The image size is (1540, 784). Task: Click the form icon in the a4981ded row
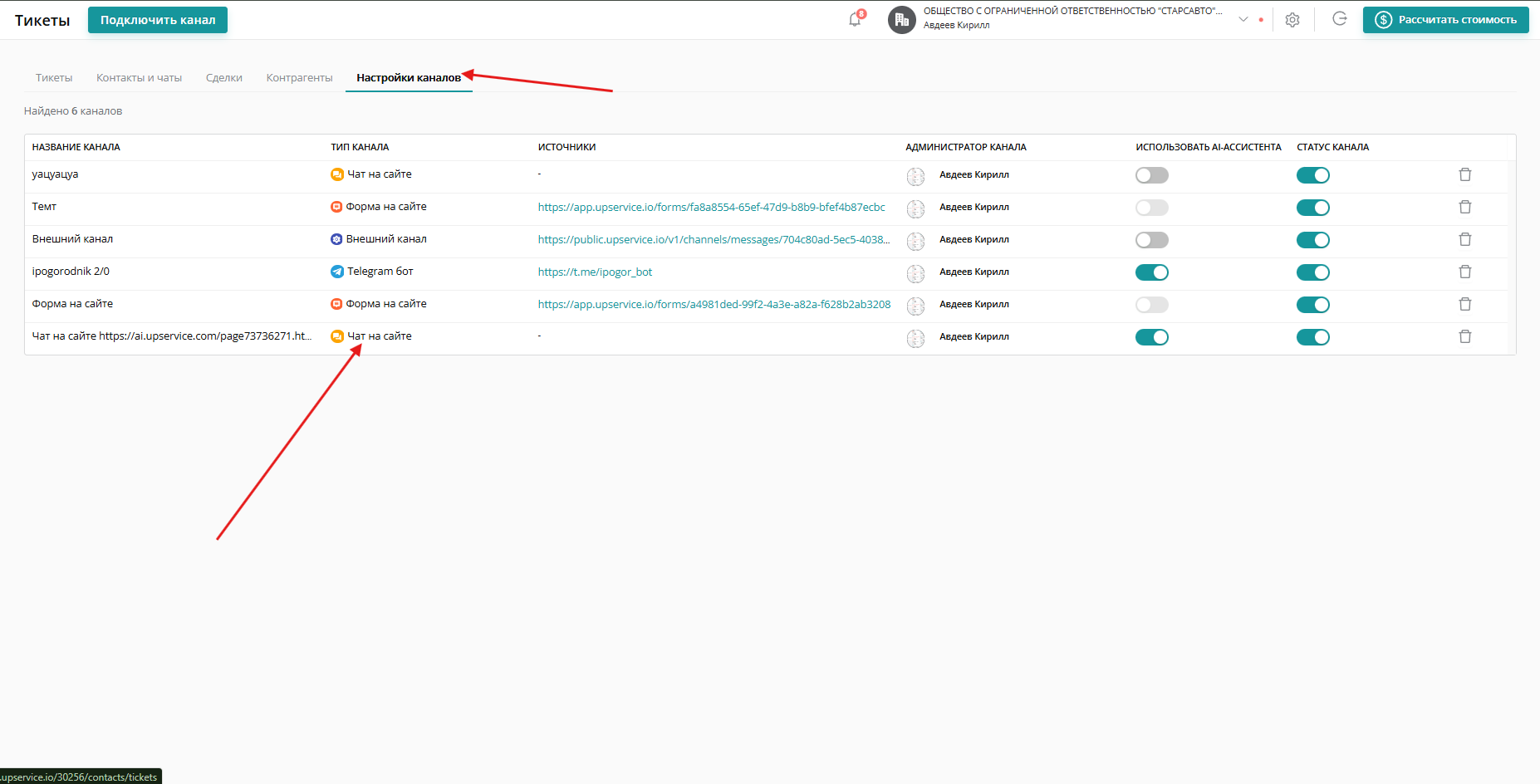336,304
